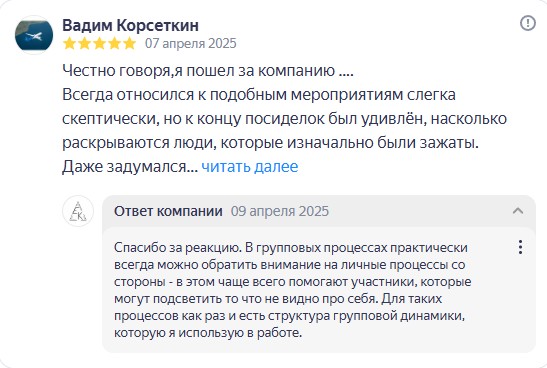Click the first rating star
547x368 pixels.
(x=70, y=44)
